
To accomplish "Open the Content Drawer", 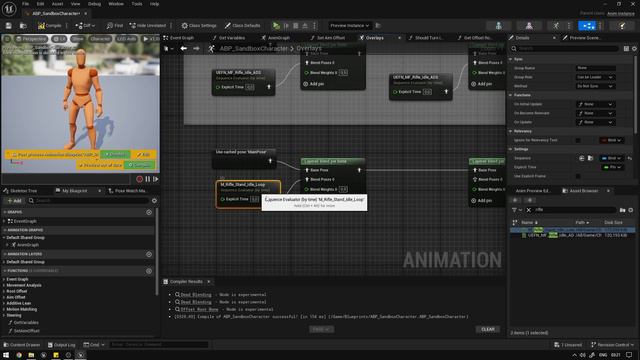I will point(21,344).
